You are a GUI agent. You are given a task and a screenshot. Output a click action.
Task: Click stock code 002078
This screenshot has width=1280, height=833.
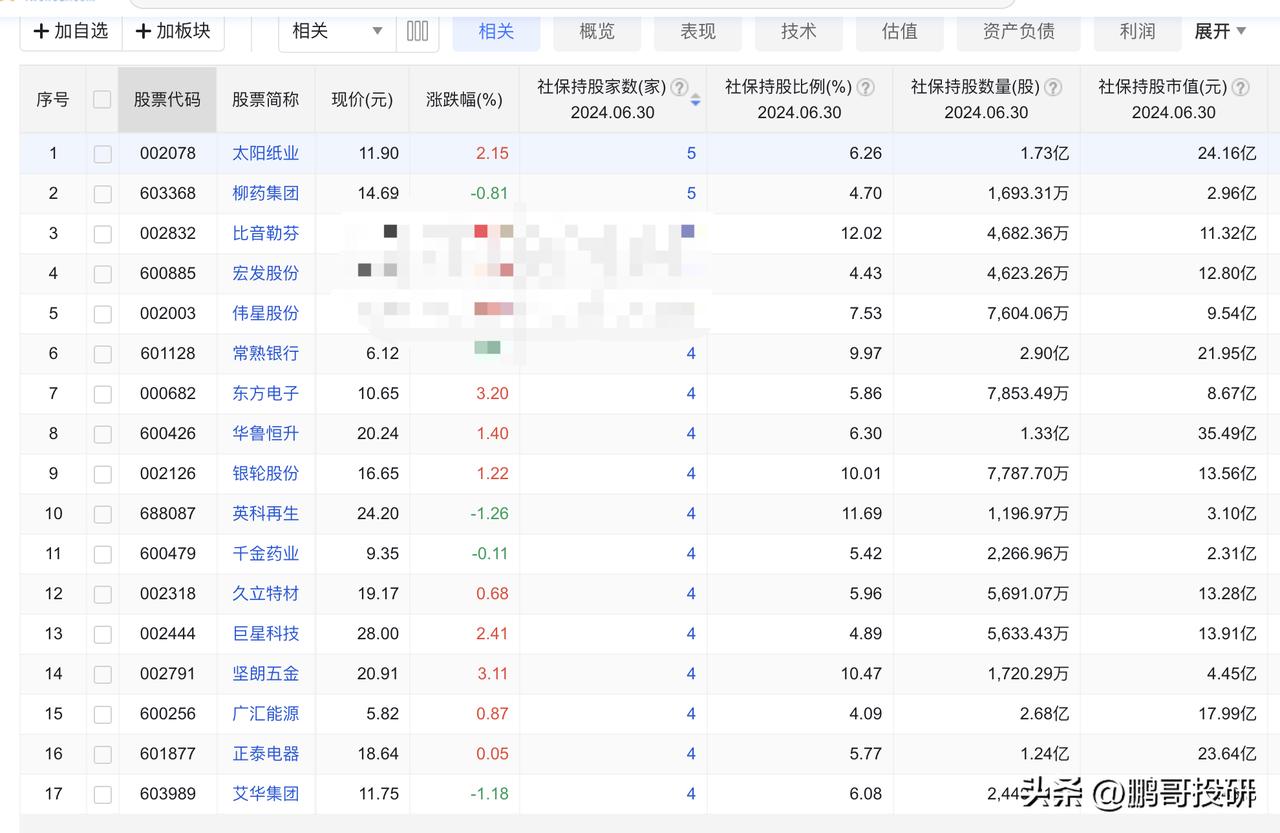click(168, 153)
